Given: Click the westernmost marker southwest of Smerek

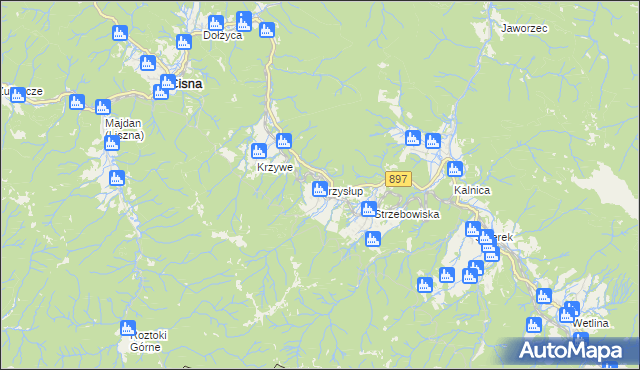Looking at the screenshot, I should pos(424,284).
